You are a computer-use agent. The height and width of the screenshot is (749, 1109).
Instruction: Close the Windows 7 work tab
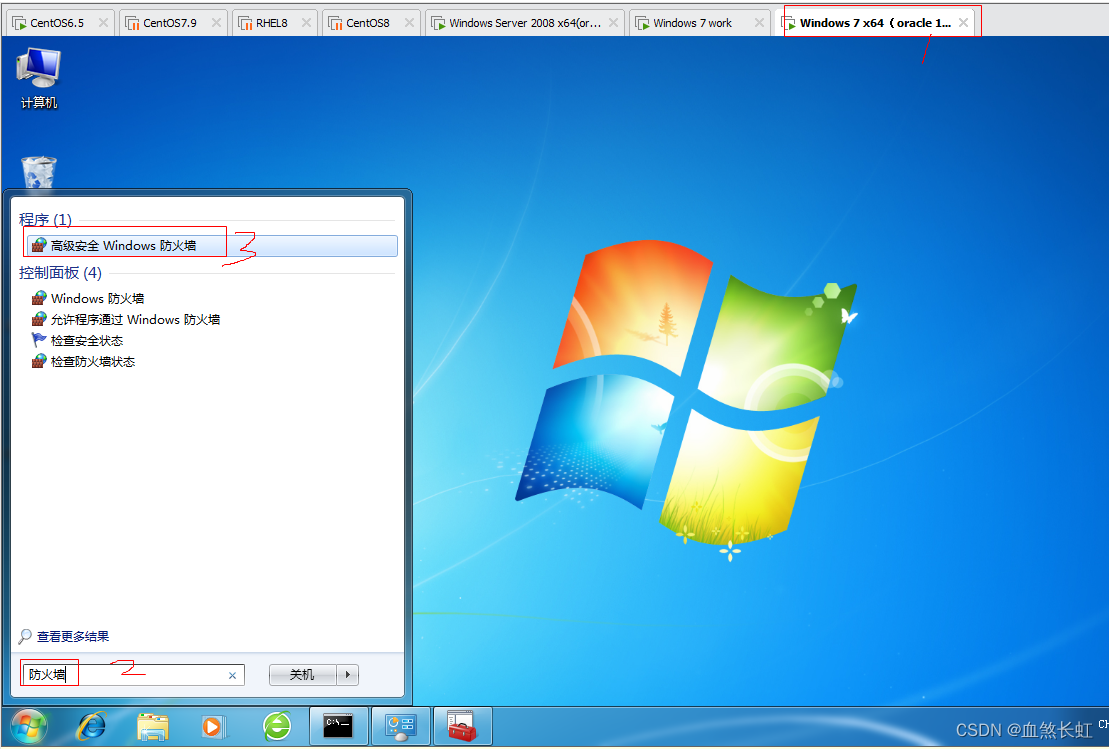click(759, 23)
